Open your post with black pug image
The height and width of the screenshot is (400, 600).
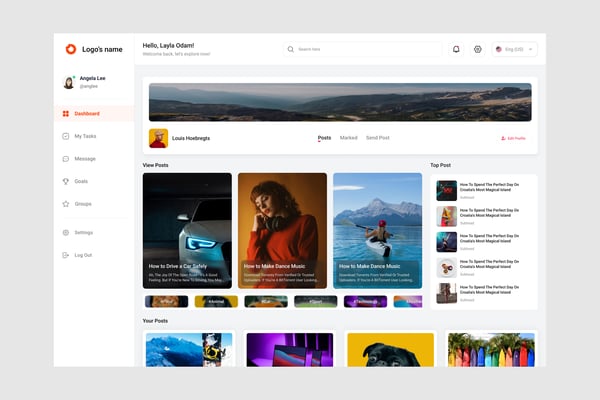tap(391, 350)
